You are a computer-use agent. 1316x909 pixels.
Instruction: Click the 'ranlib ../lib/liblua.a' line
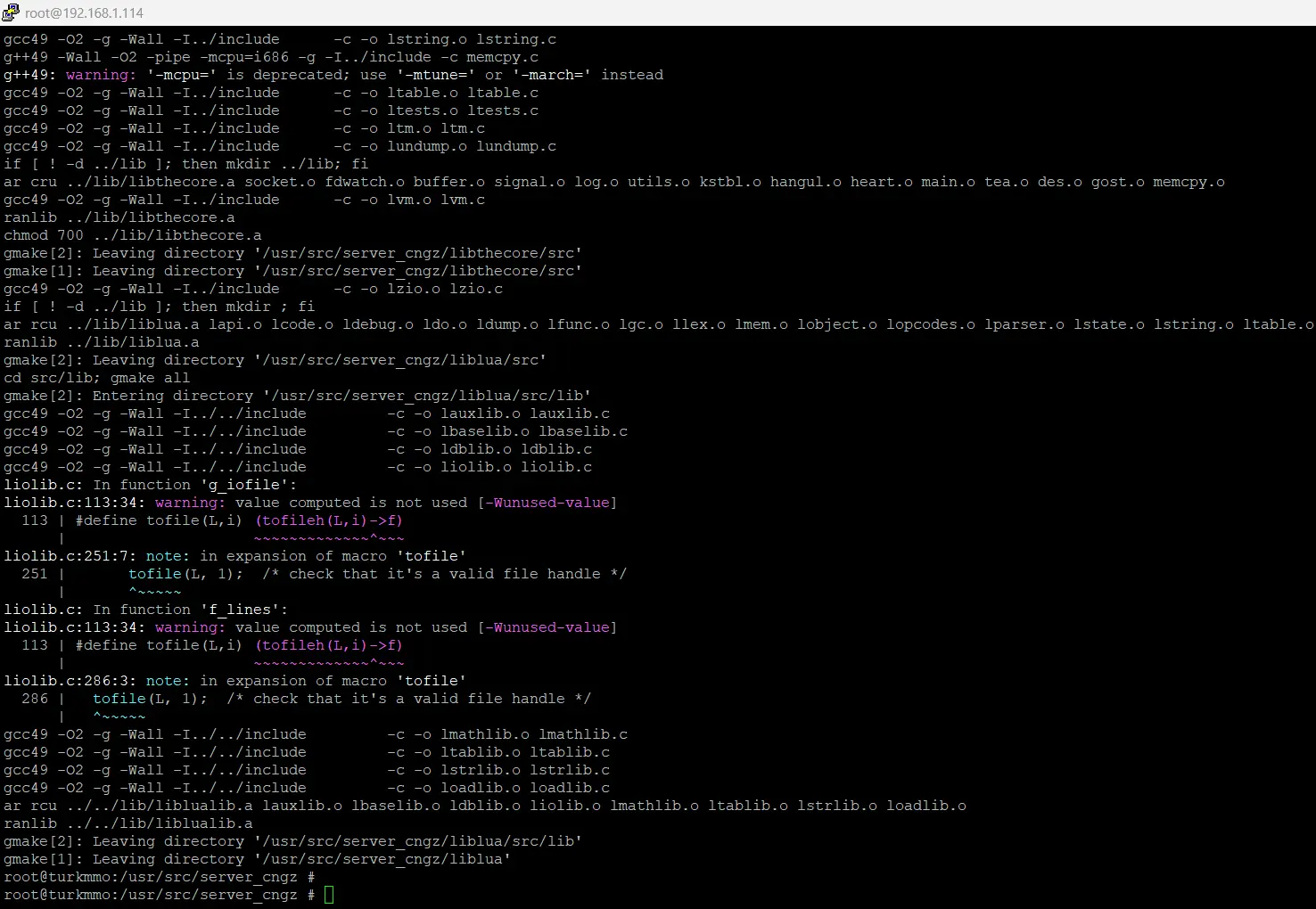pyautogui.click(x=101, y=342)
